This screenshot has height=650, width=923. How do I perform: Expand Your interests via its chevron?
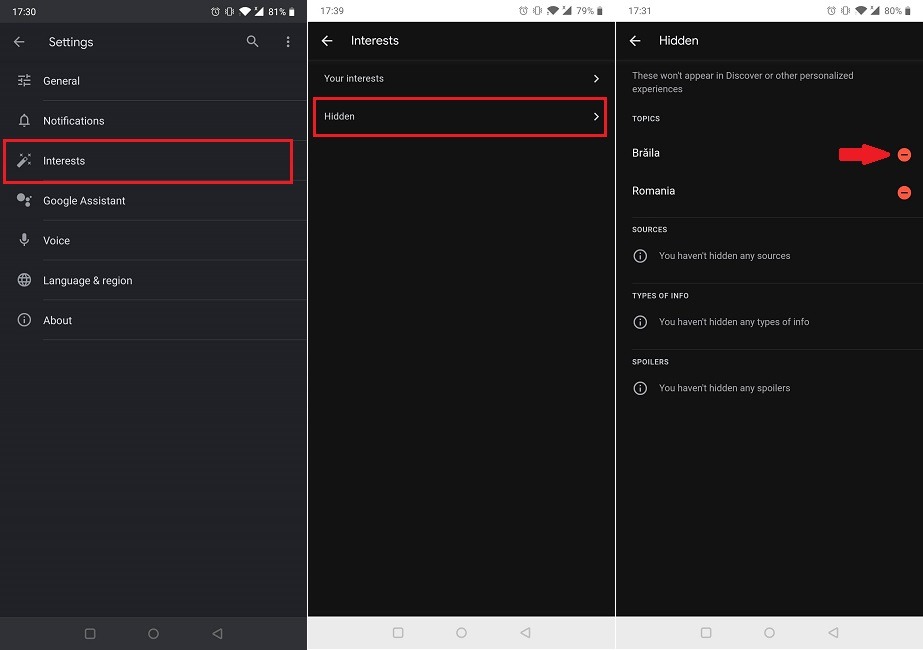pyautogui.click(x=596, y=78)
